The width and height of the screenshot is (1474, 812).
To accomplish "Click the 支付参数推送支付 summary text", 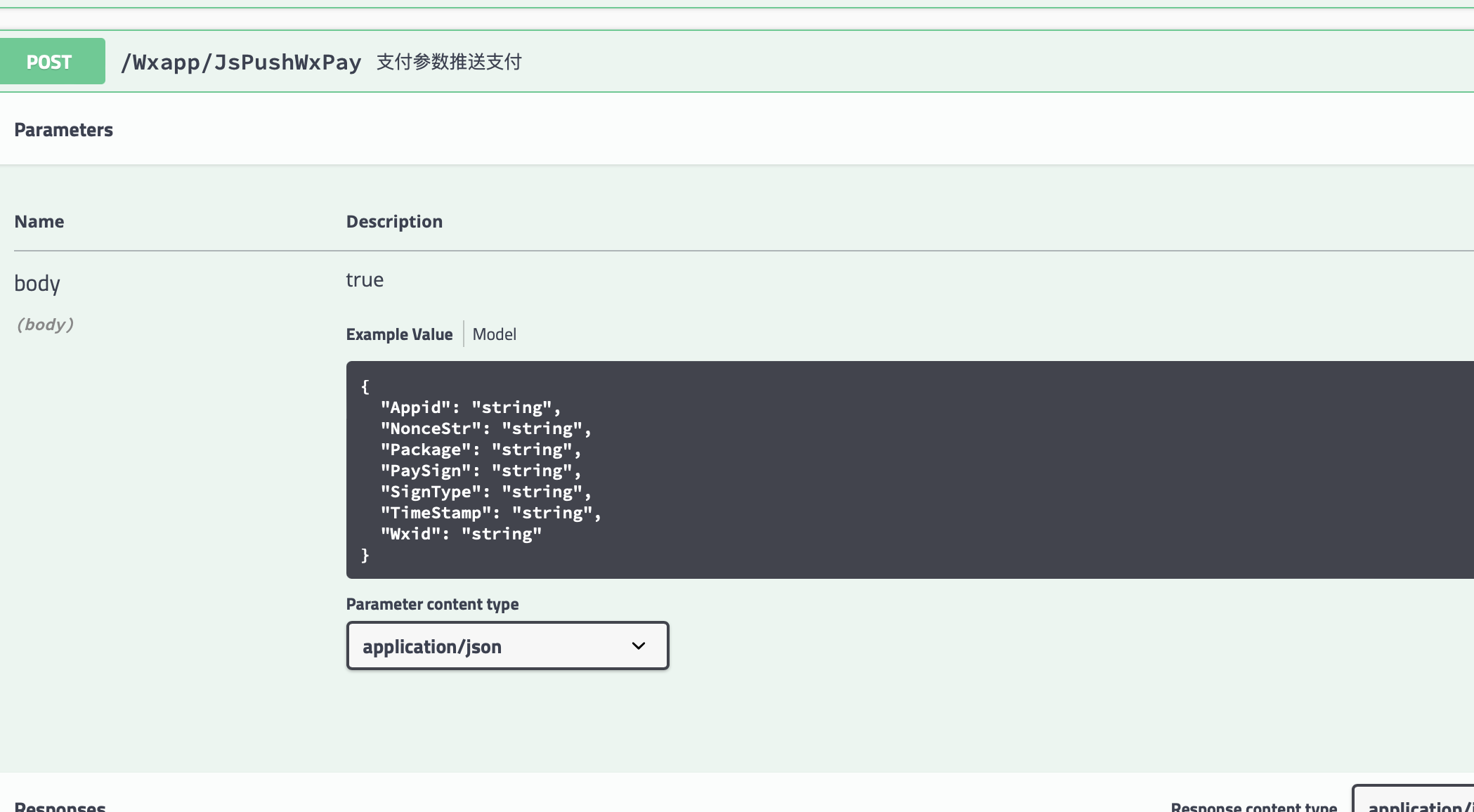I will pos(449,62).
